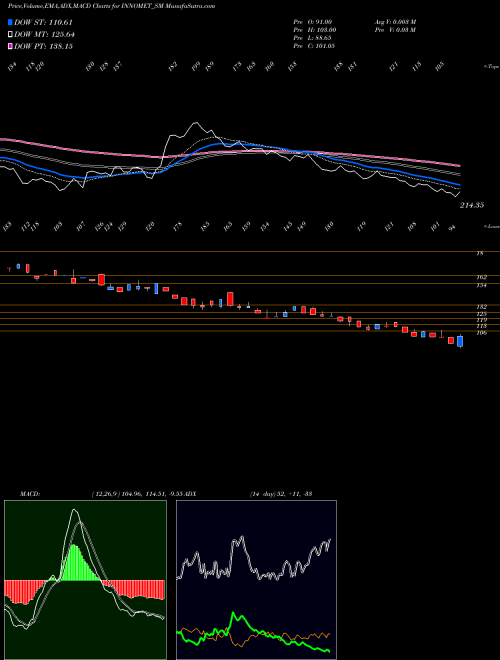Select the DOW ST: 110.61 label
500x660 pixels.
43,23
